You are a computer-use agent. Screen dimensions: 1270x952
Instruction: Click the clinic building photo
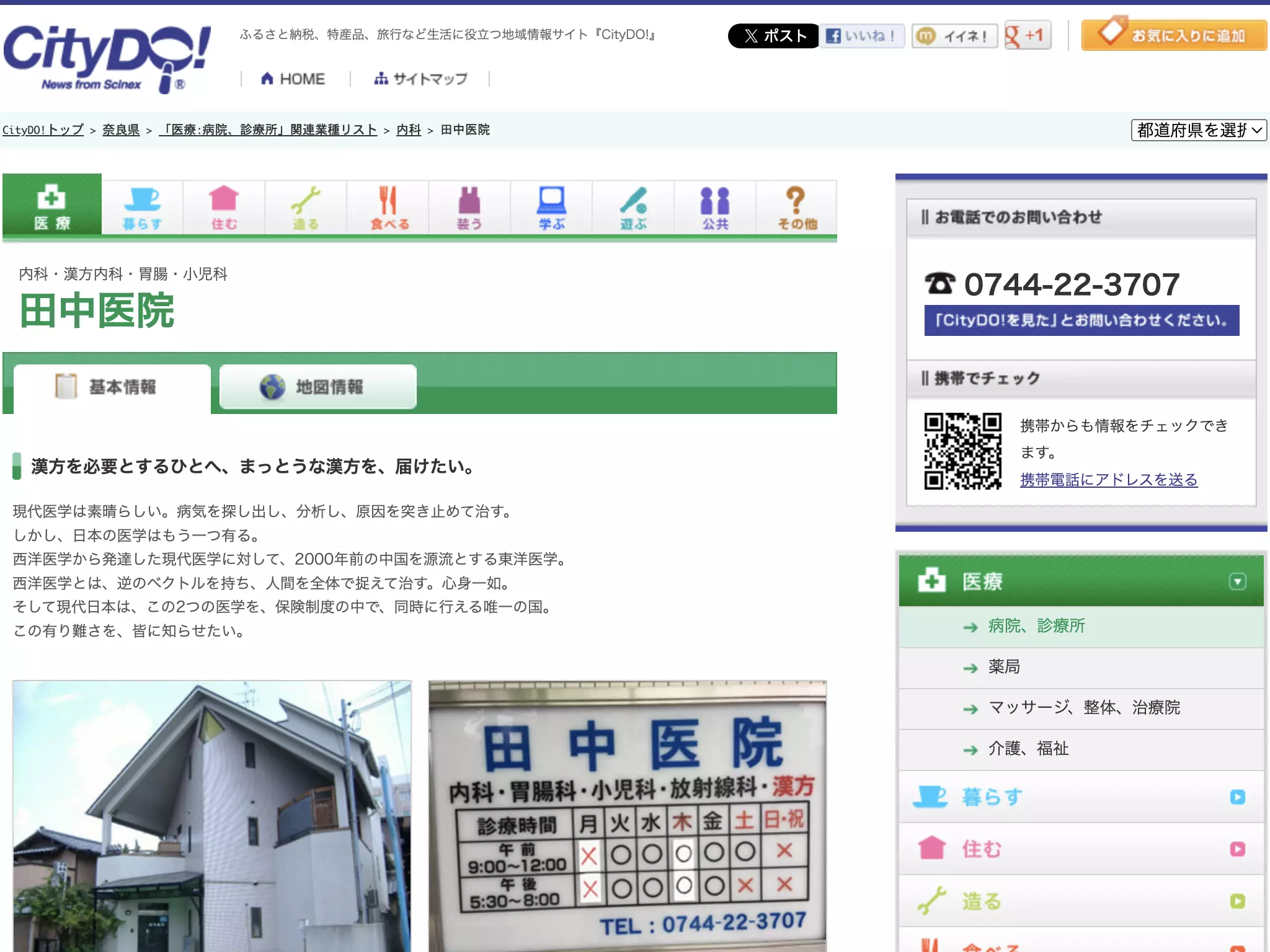click(211, 816)
